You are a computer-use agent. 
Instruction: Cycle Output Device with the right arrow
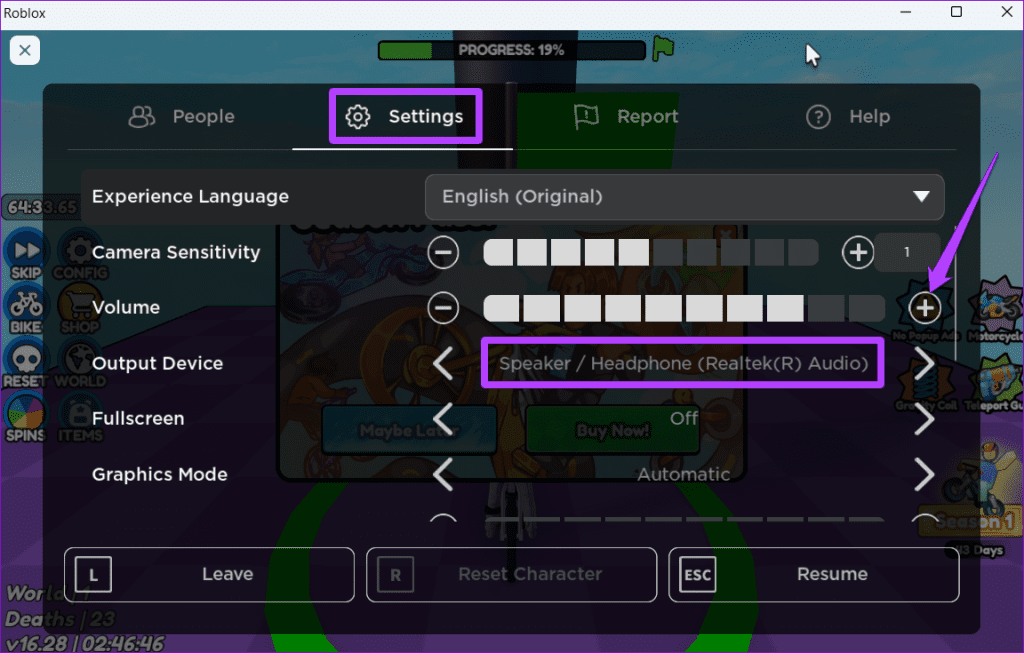tap(924, 363)
